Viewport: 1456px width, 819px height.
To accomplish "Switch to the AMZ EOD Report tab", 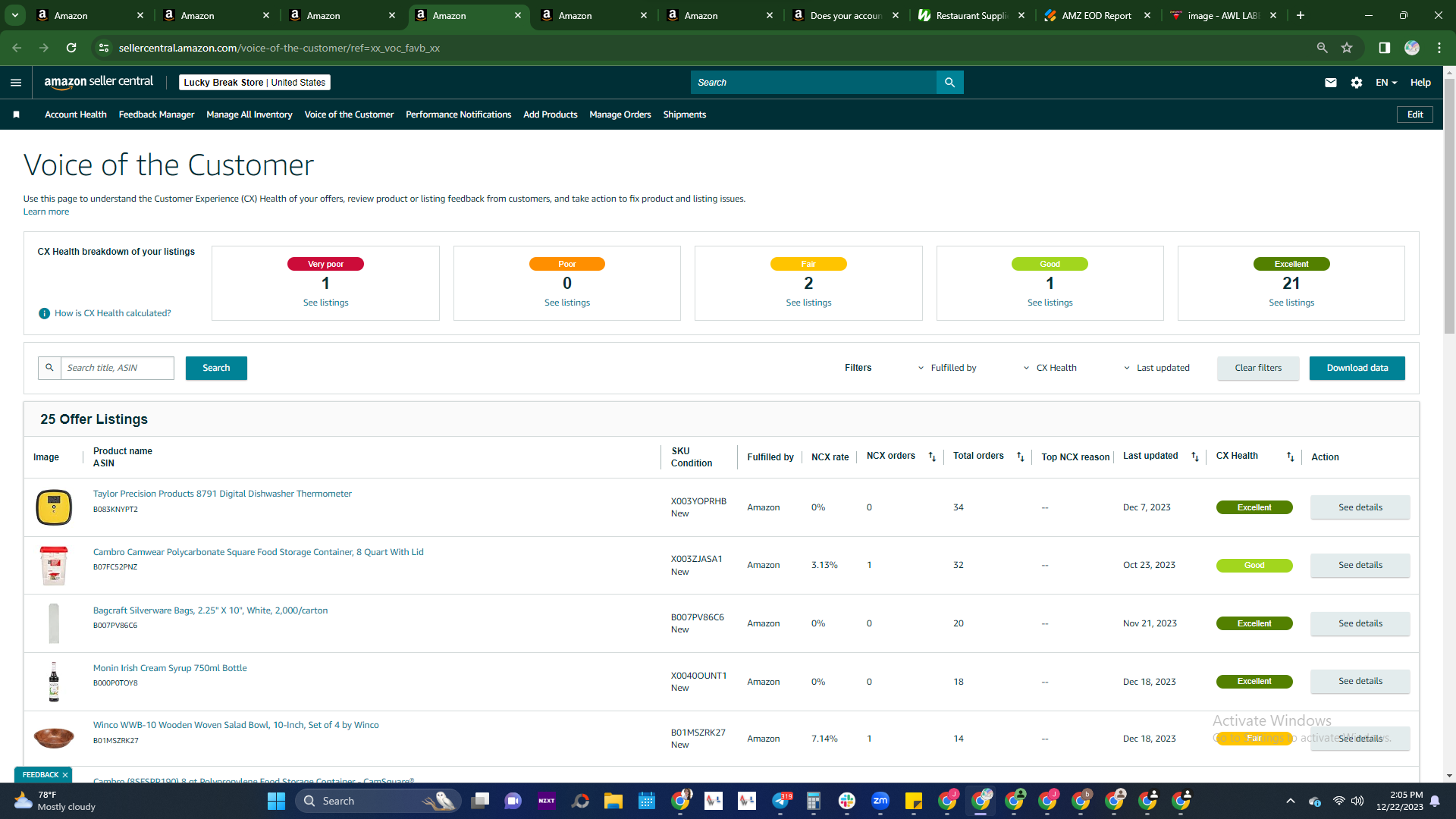I will point(1097,15).
